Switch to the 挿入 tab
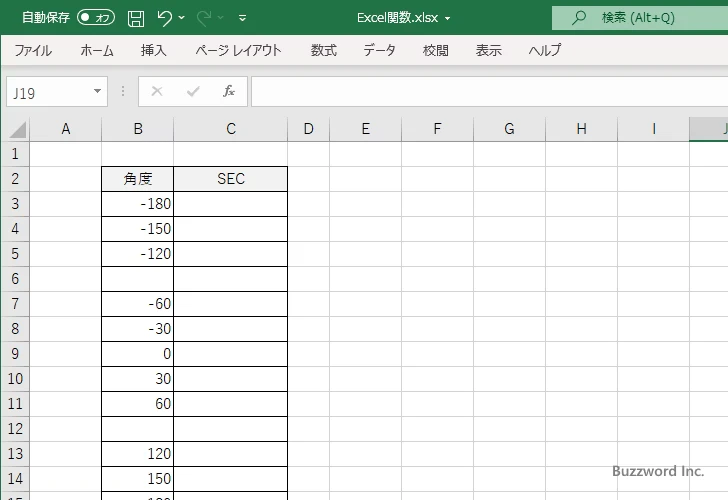The width and height of the screenshot is (728, 500). [154, 50]
